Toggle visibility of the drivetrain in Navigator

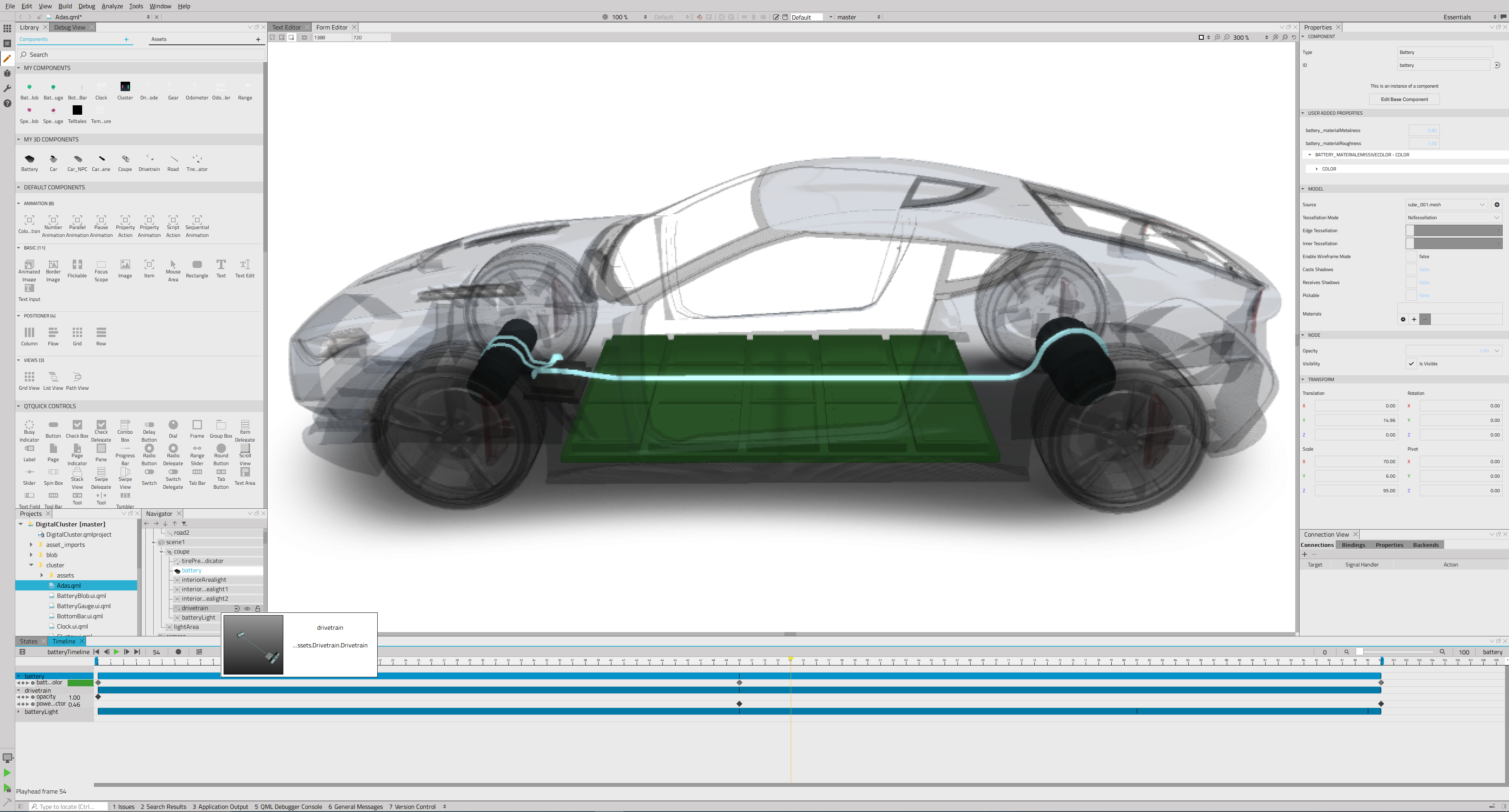247,608
